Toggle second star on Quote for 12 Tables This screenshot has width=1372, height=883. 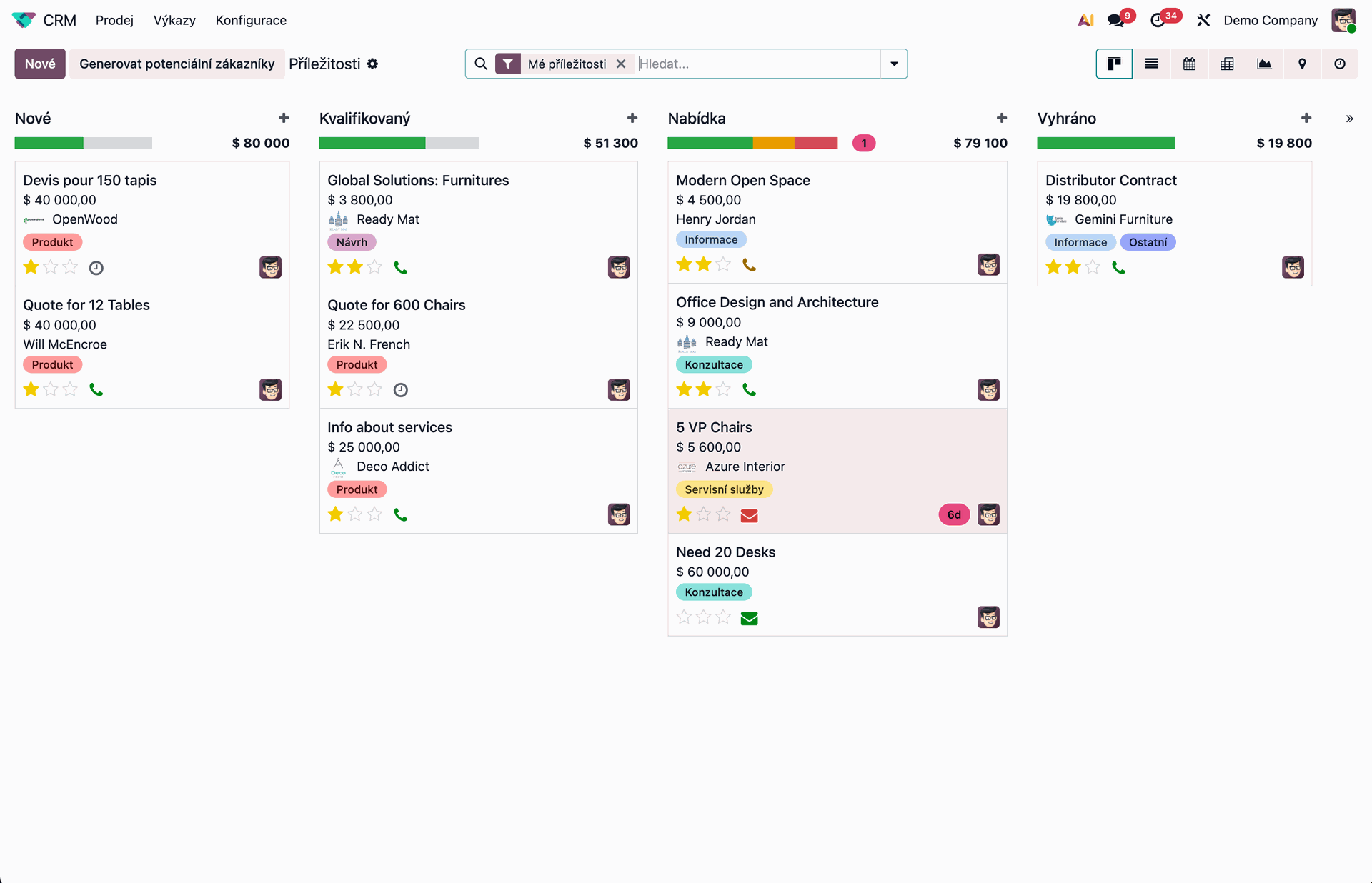click(x=51, y=389)
